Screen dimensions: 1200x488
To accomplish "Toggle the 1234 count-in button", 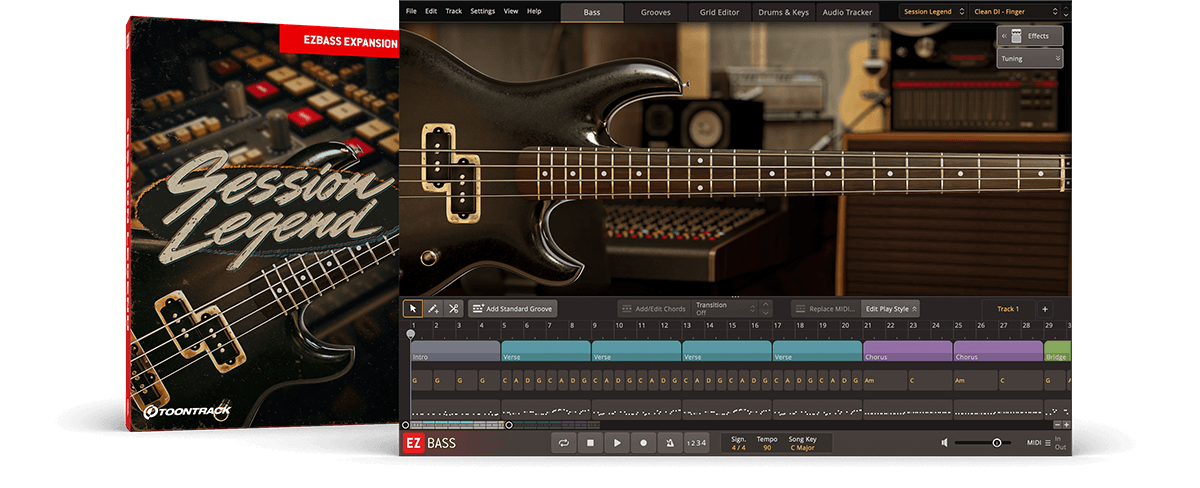I will [696, 443].
